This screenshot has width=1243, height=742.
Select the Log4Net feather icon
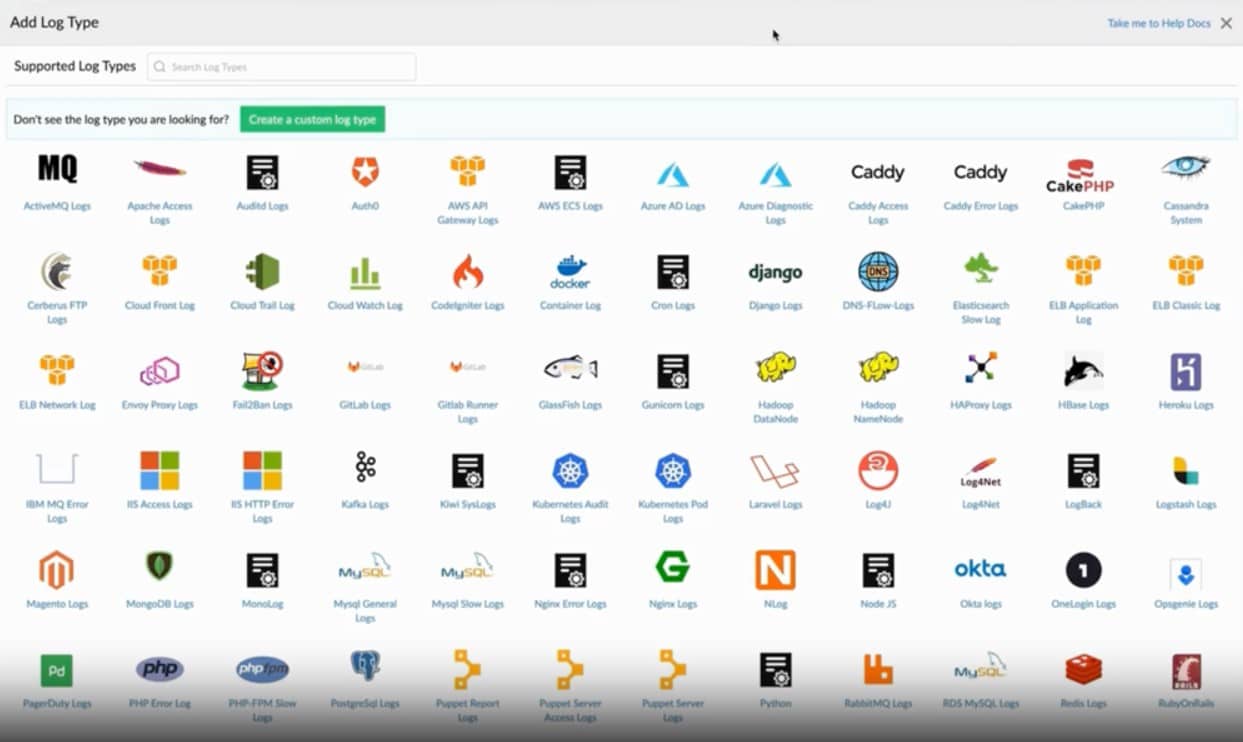[981, 471]
